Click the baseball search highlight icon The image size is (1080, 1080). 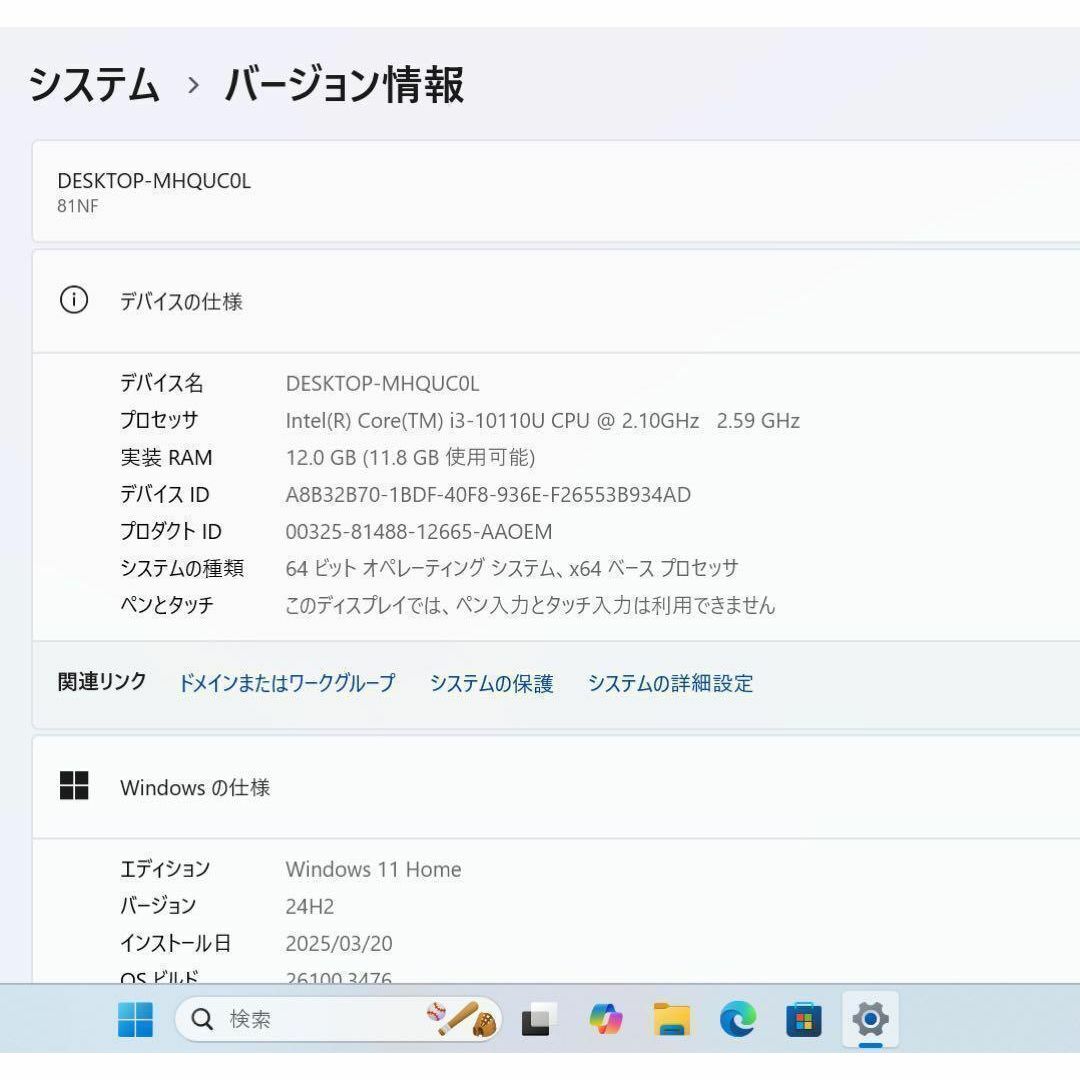pyautogui.click(x=462, y=1019)
